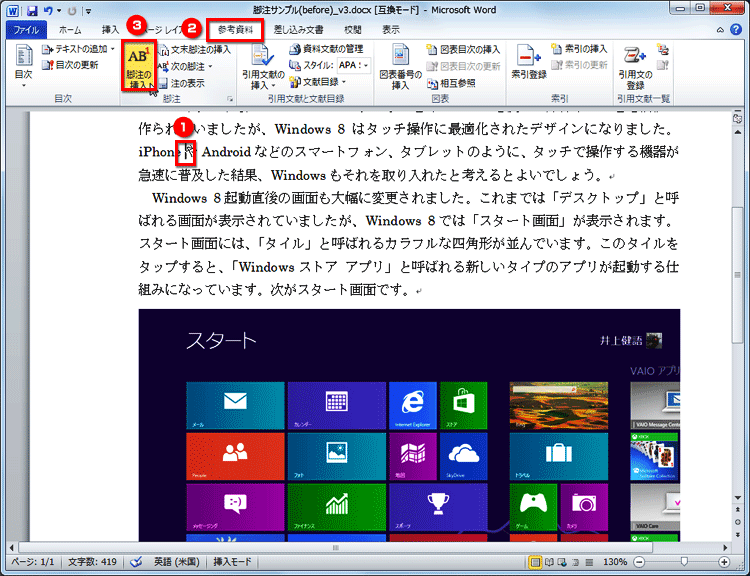Click the previous page double-arrow button

point(739,510)
